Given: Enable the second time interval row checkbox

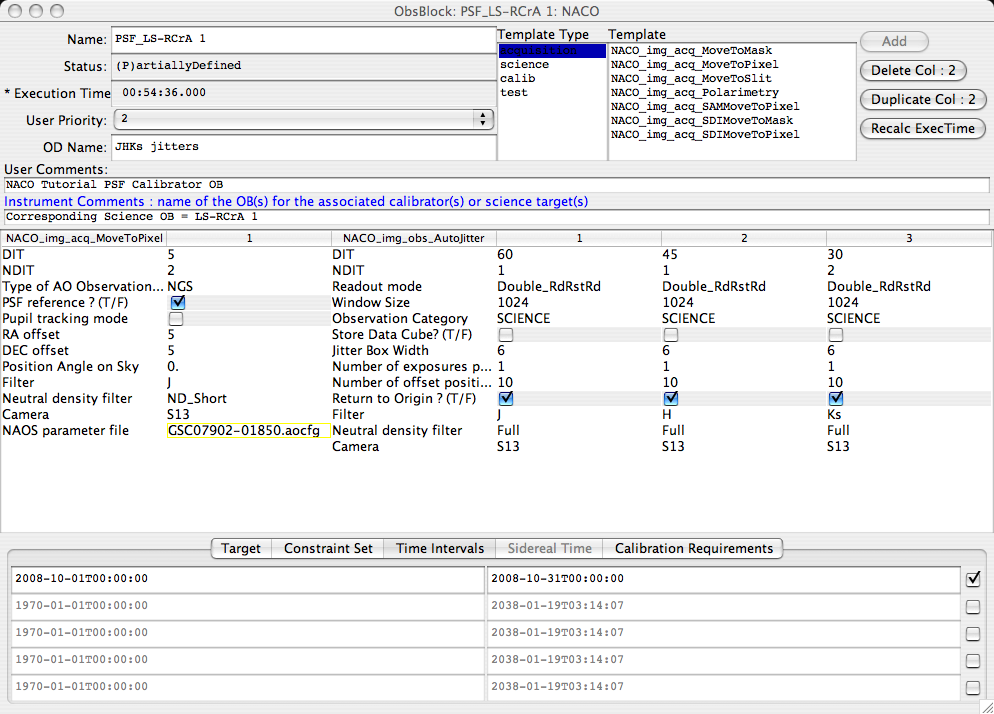Looking at the screenshot, I should (973, 607).
